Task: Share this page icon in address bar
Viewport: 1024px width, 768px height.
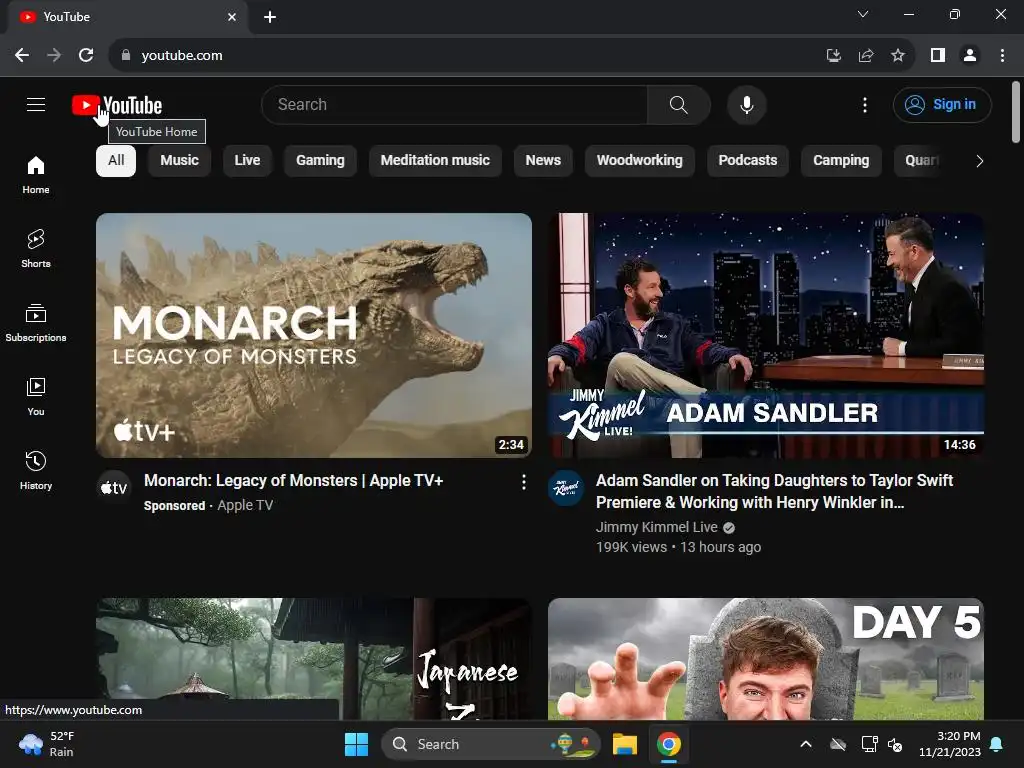Action: pyautogui.click(x=866, y=56)
